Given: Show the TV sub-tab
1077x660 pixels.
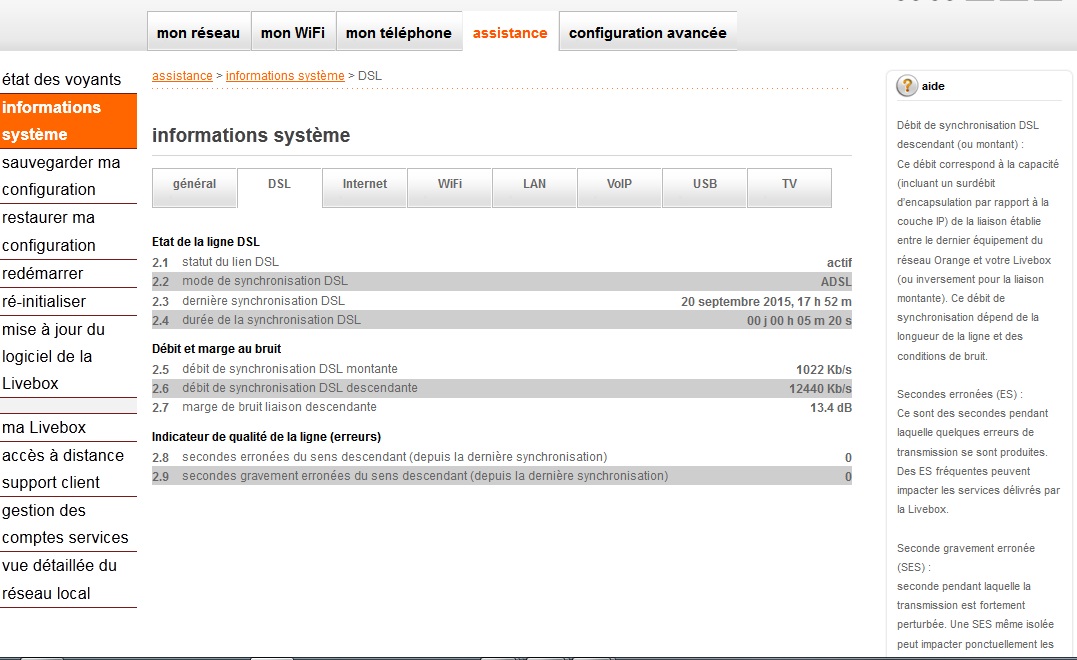Looking at the screenshot, I should [789, 185].
